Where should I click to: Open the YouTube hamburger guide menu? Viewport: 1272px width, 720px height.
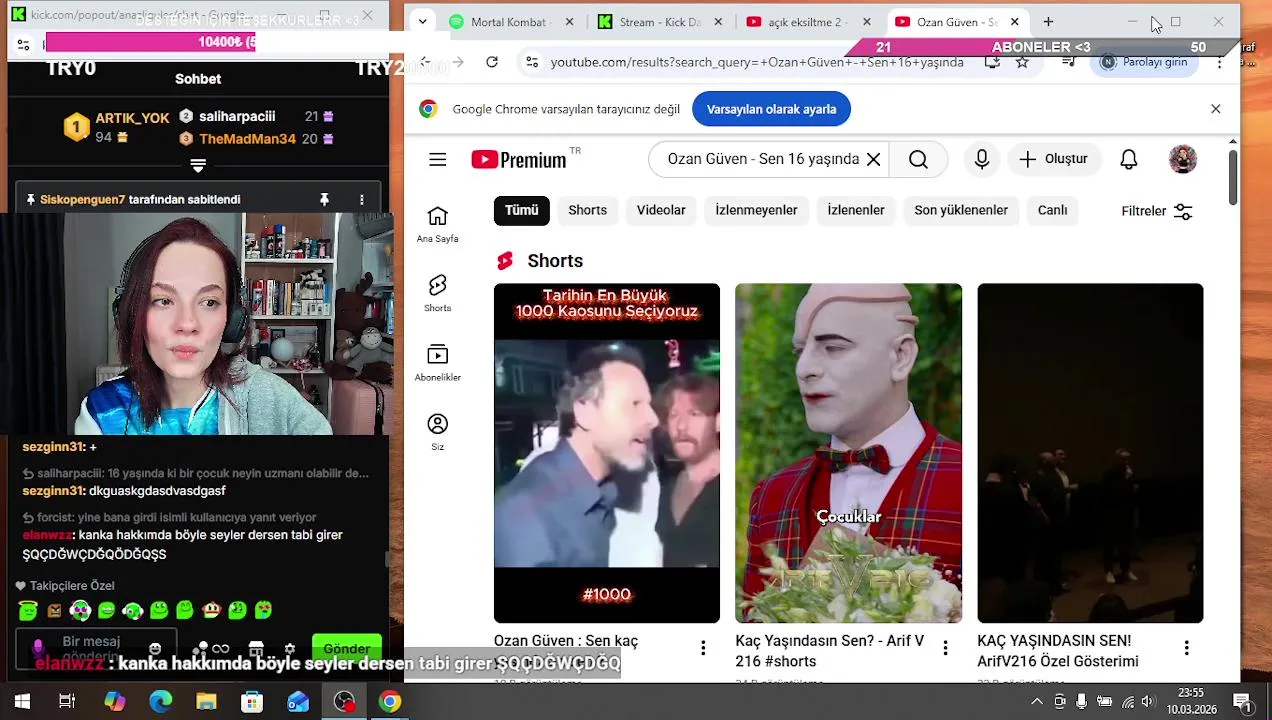pyautogui.click(x=437, y=160)
